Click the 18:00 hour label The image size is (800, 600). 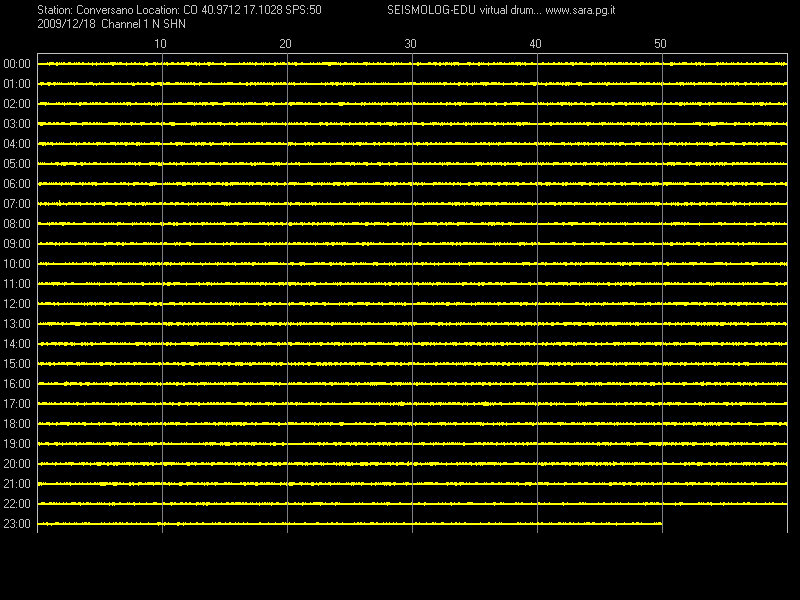(x=17, y=424)
